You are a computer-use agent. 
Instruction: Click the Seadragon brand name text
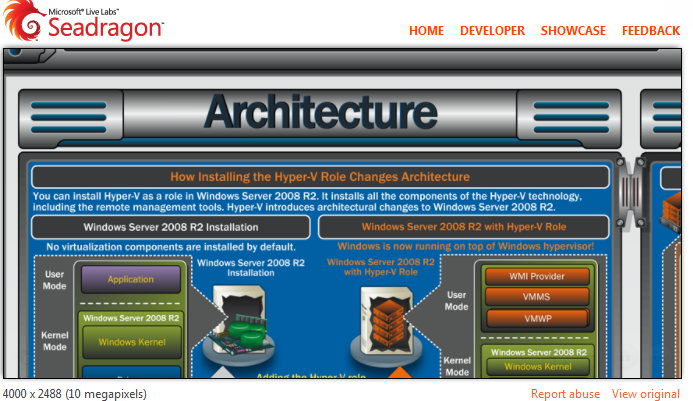(x=106, y=28)
